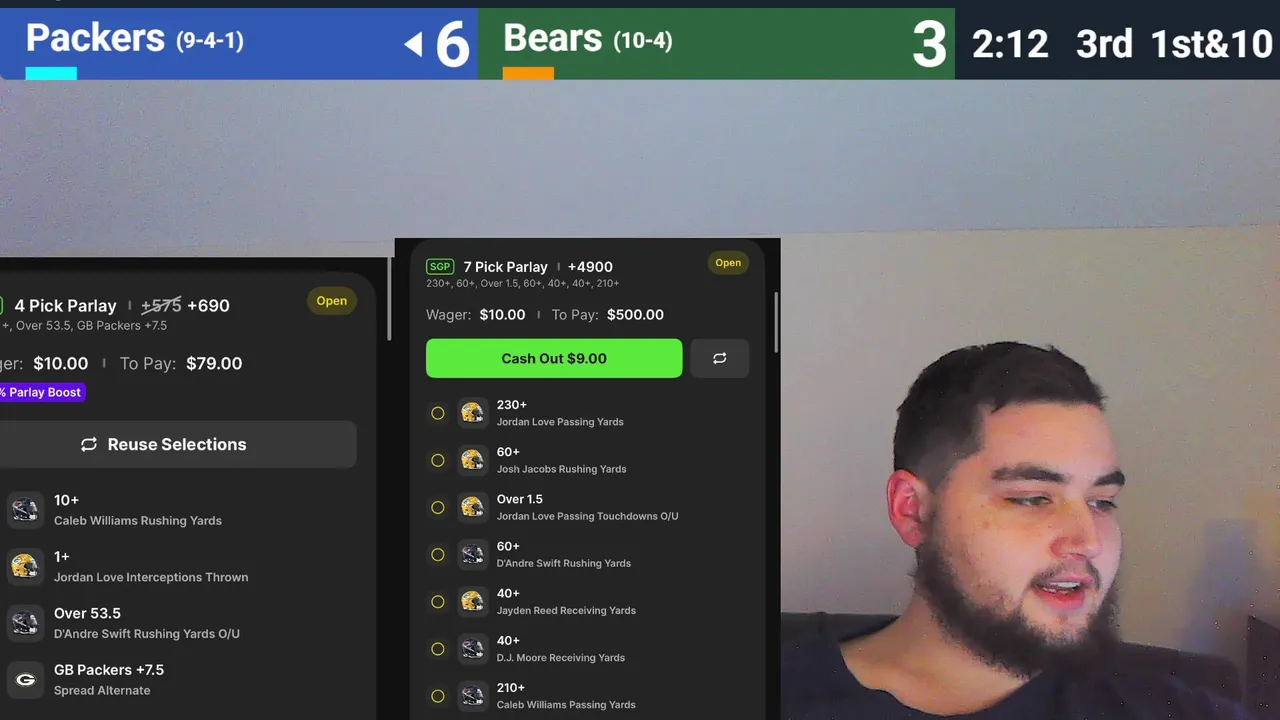1280x720 pixels.
Task: Click the possession arrow next to the Packers score
Action: click(x=413, y=44)
